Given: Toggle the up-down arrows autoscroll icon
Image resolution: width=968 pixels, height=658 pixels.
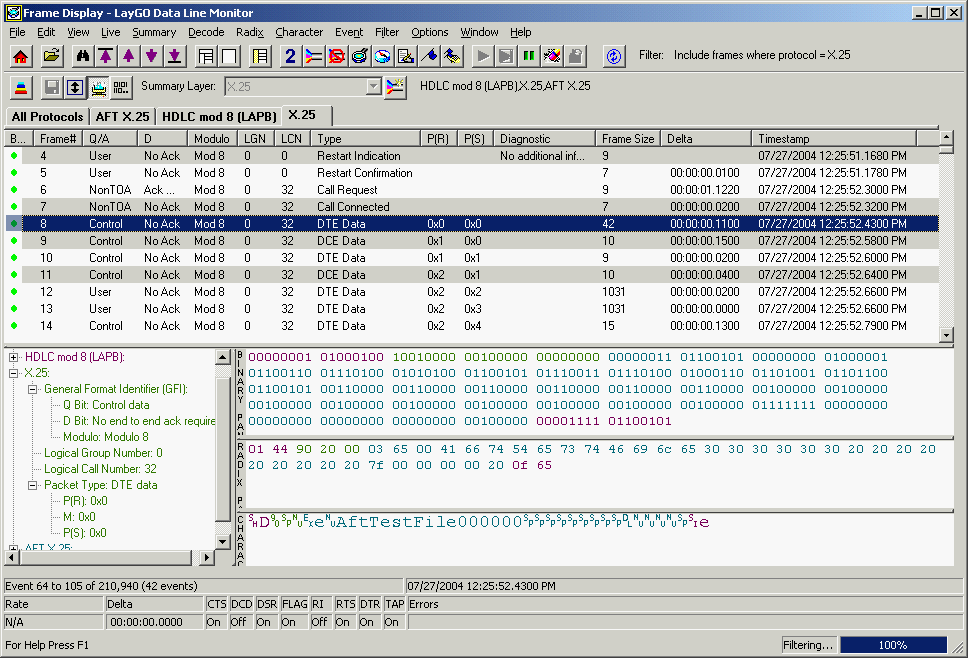Looking at the screenshot, I should tap(75, 88).
